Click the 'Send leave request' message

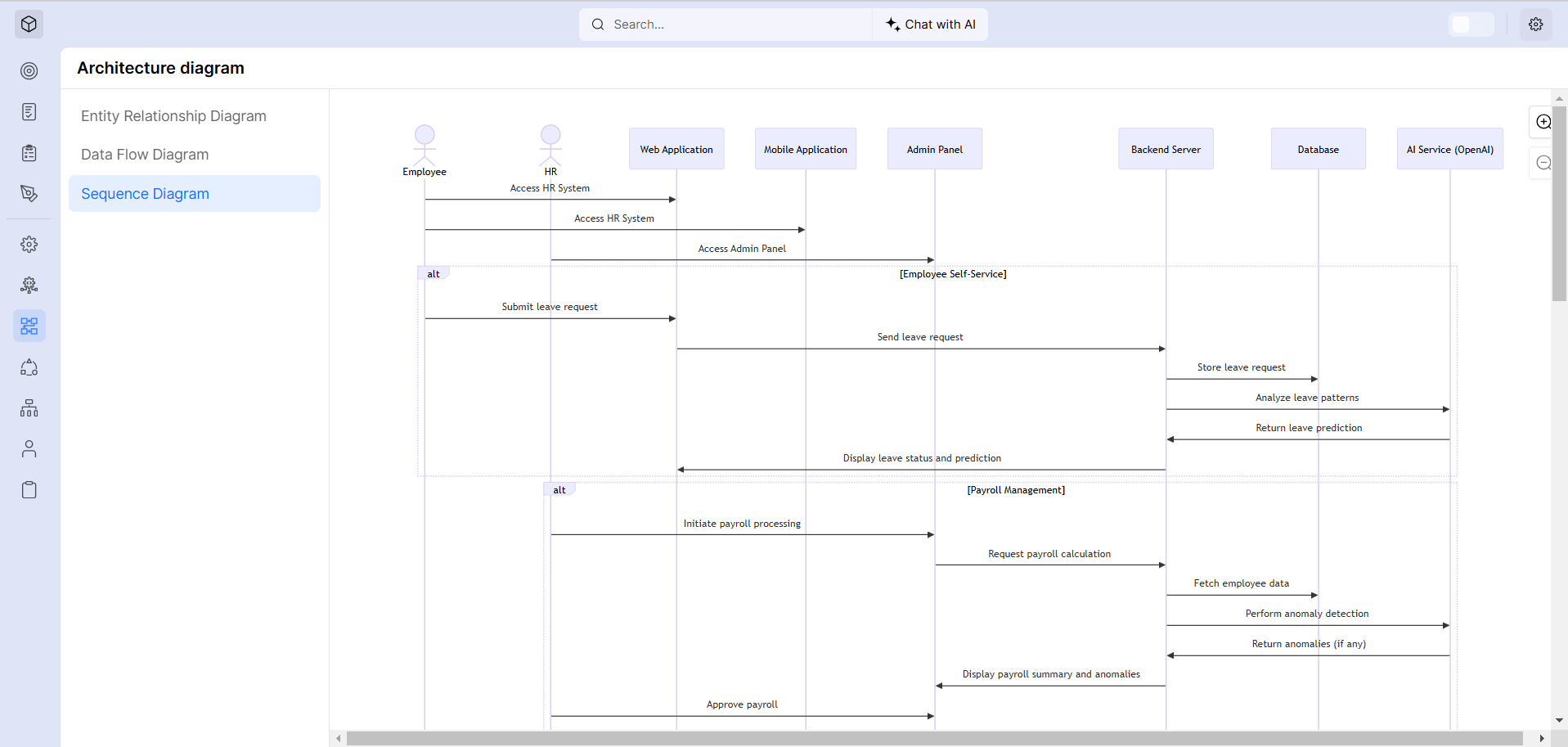click(x=920, y=337)
